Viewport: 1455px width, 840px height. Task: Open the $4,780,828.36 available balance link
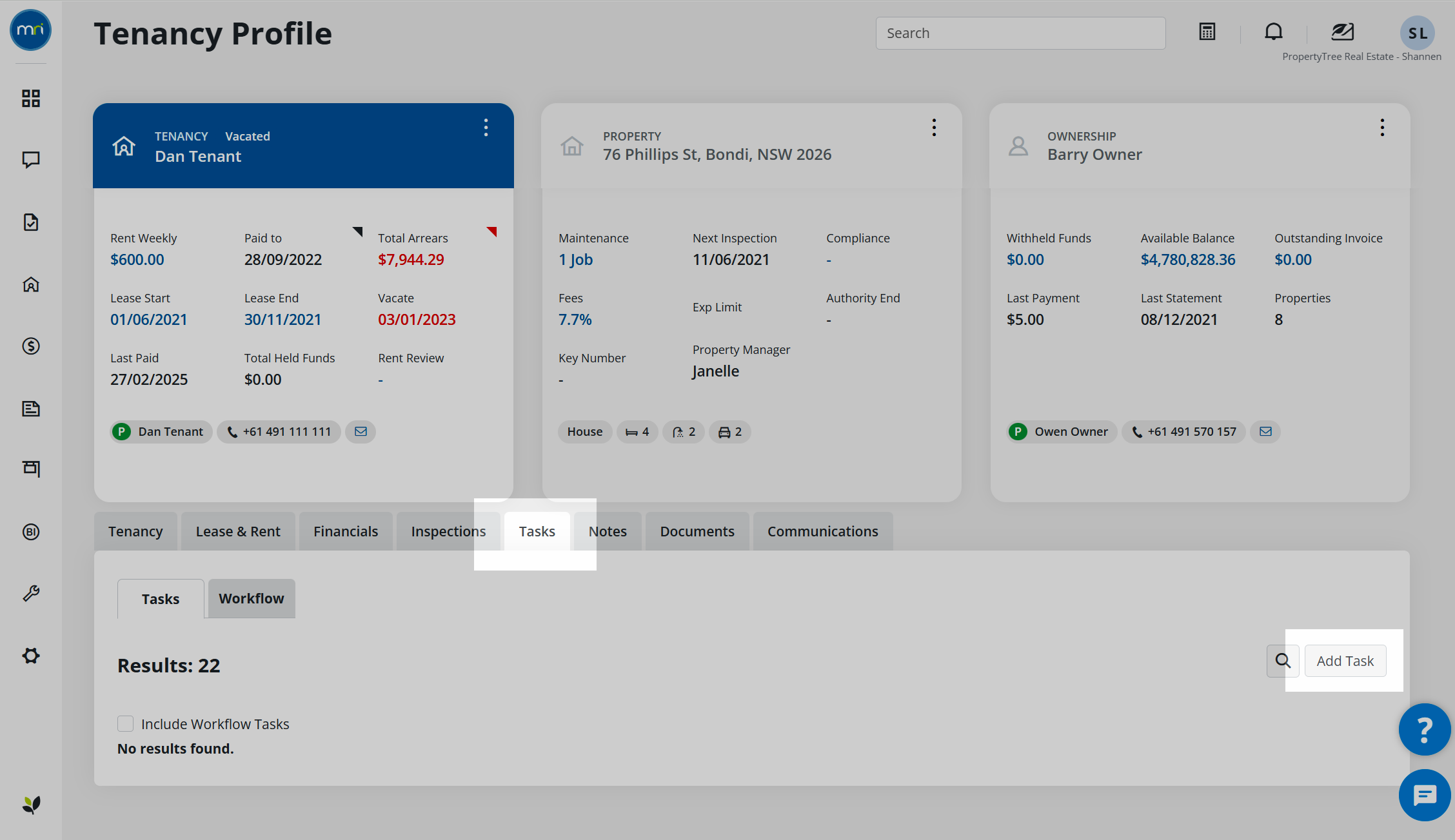(x=1188, y=259)
